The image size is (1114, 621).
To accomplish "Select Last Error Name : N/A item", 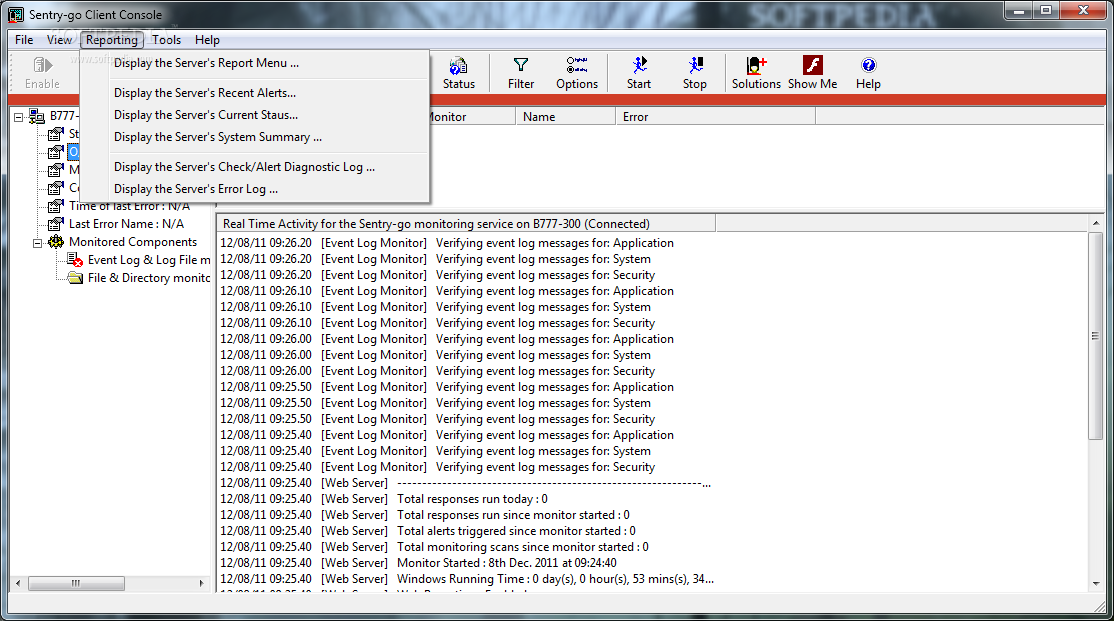I will (126, 224).
